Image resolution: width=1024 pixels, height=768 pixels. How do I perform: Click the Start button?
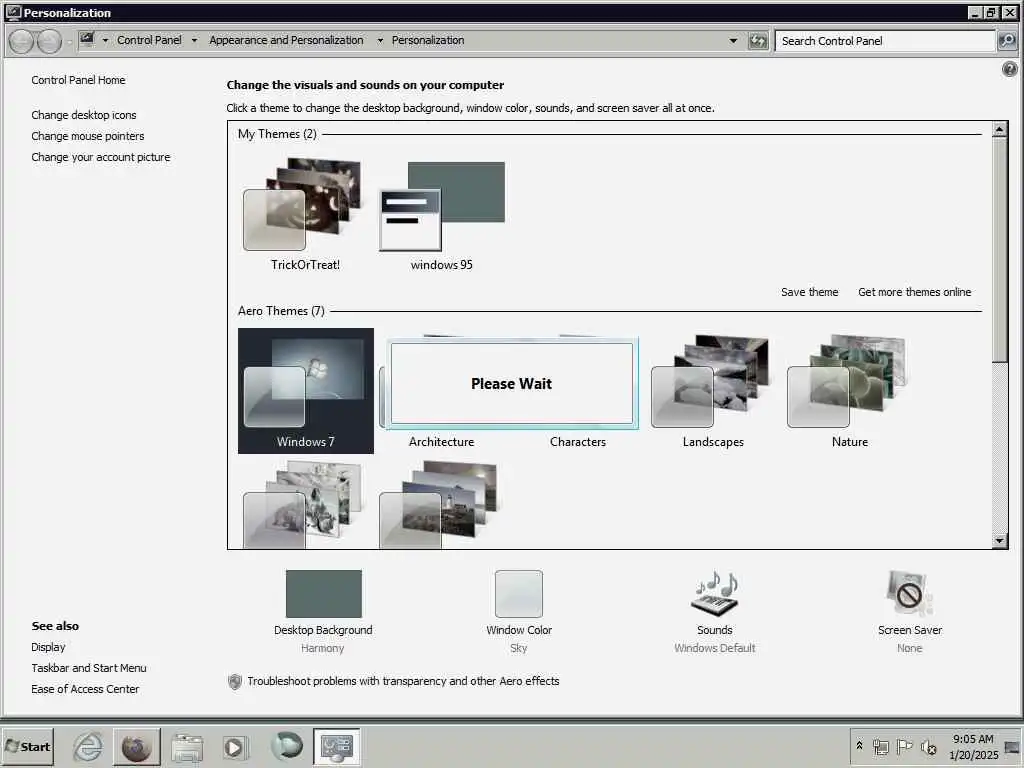[27, 746]
